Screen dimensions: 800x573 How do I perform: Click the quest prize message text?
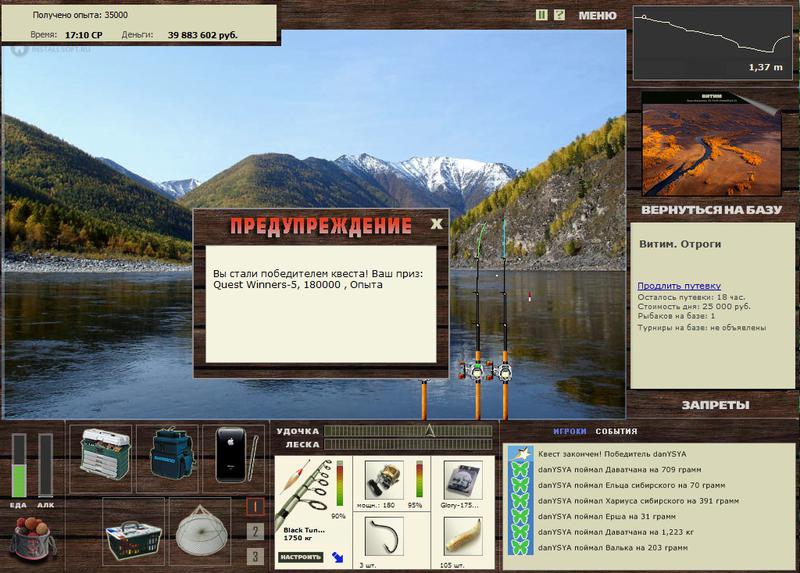click(x=318, y=279)
